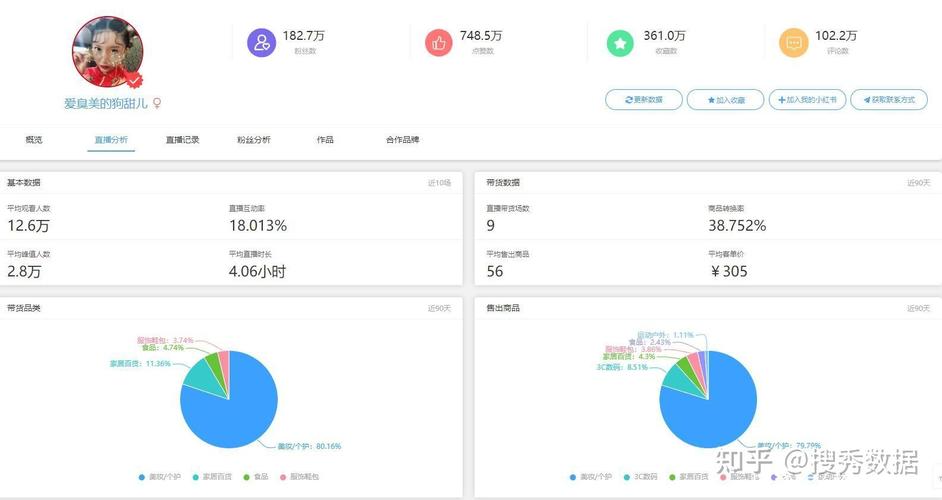Click the profile avatar photo
942x500 pixels.
coord(107,52)
